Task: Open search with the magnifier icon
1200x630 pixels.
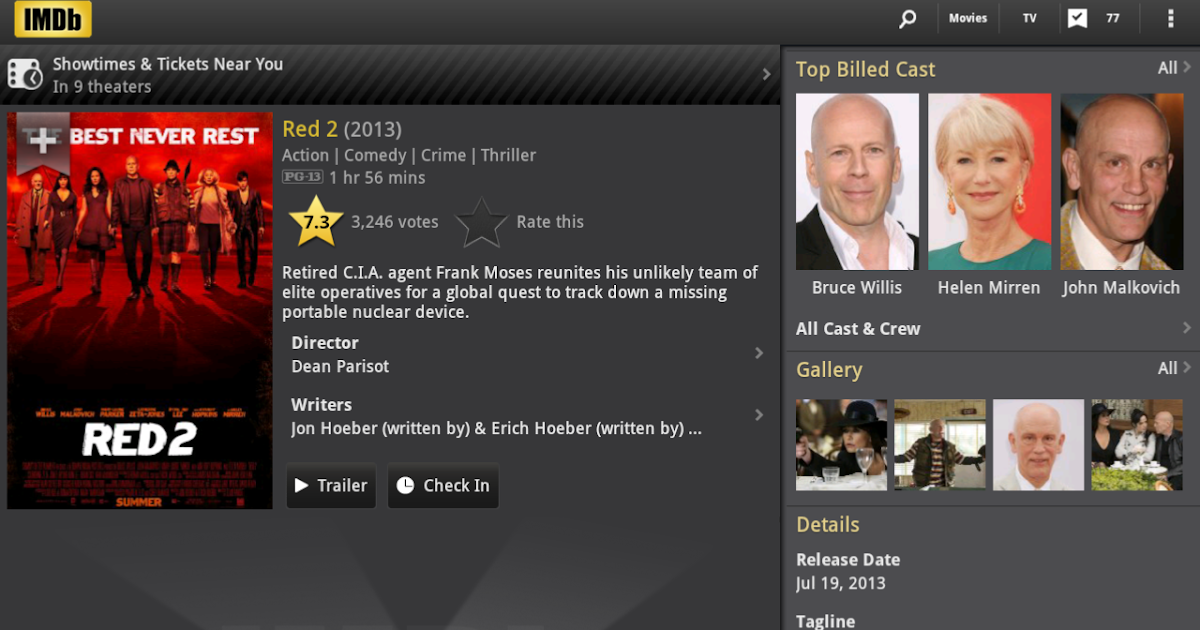Action: pyautogui.click(x=907, y=18)
